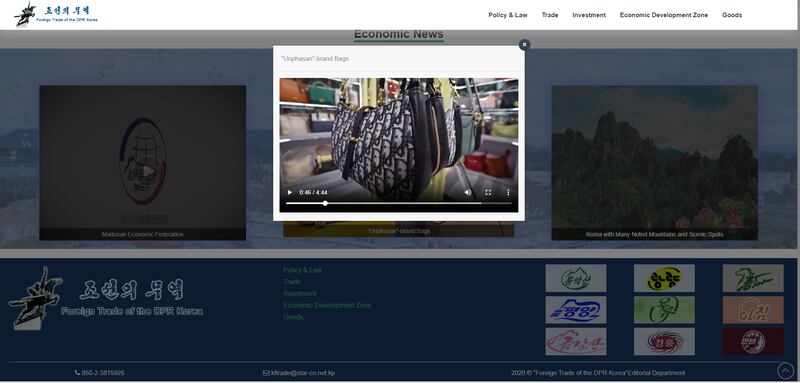This screenshot has width=800, height=383.
Task: Open the Trade menu in the top navigation
Action: point(549,15)
